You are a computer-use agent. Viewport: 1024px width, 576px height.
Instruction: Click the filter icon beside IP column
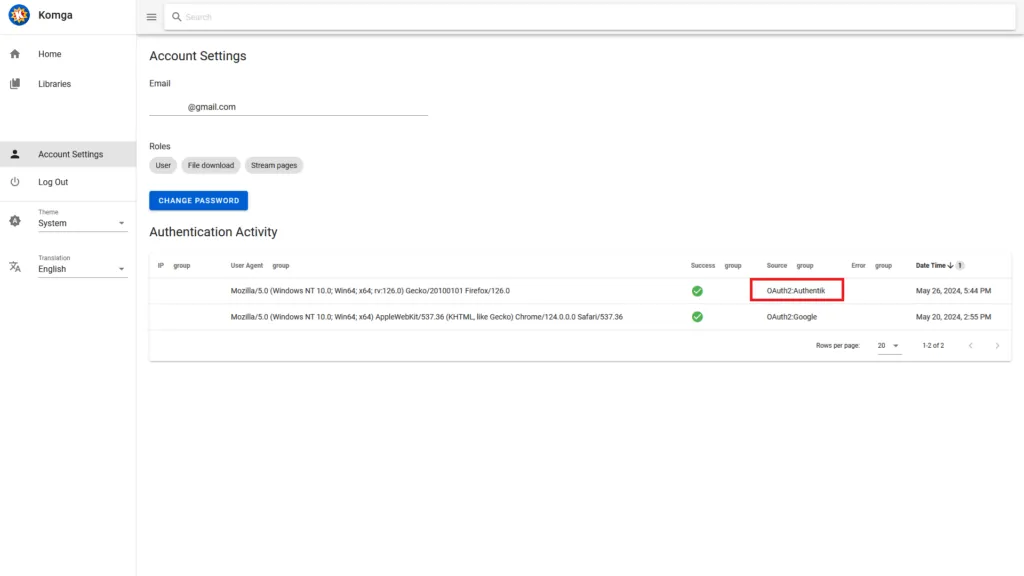coord(181,266)
